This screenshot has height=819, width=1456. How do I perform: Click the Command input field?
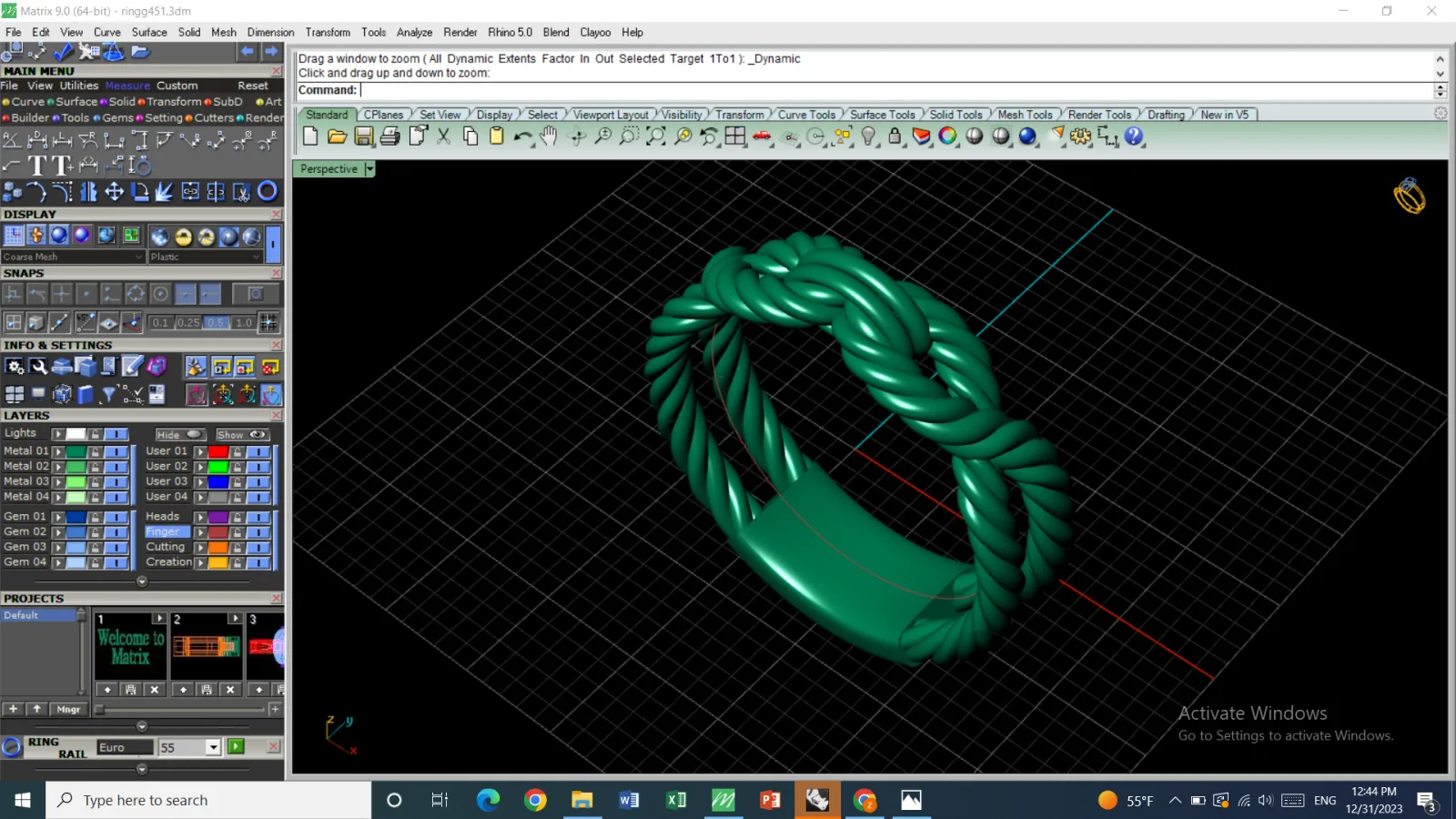click(x=896, y=90)
